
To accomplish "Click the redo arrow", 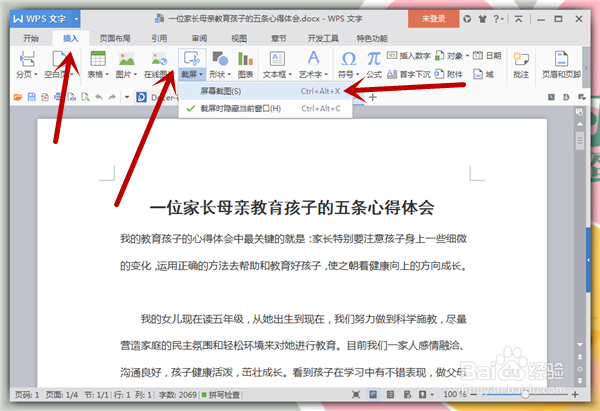I will point(112,97).
